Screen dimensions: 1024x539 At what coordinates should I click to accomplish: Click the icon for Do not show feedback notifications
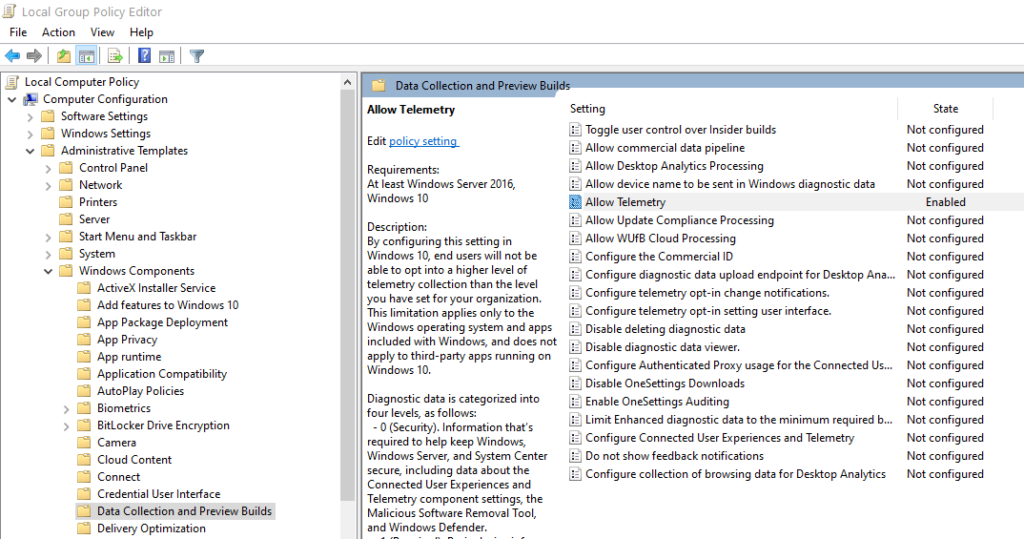(x=575, y=455)
